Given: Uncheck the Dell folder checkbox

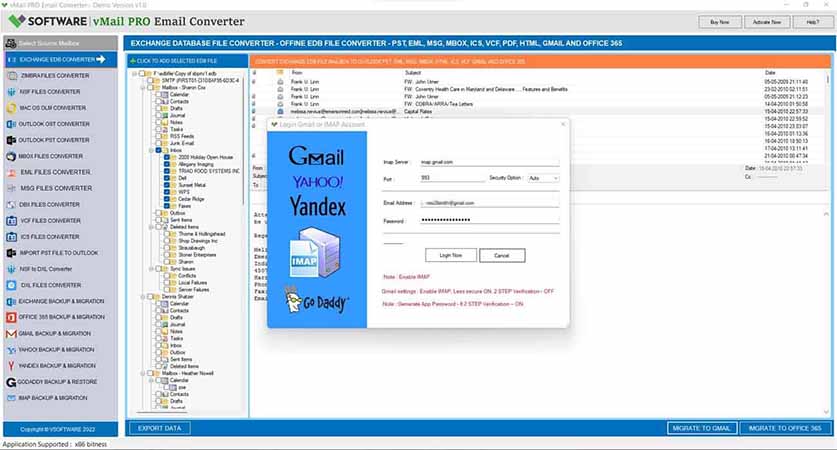Looking at the screenshot, I should point(167,178).
